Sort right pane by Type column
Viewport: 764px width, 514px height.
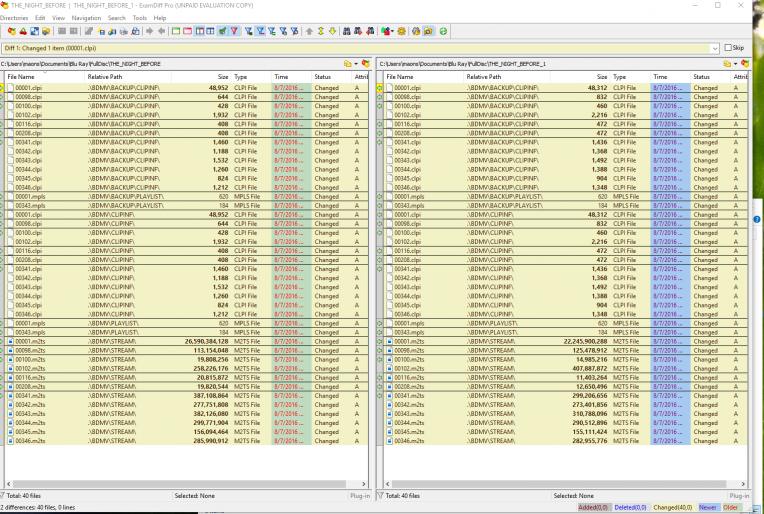point(630,77)
